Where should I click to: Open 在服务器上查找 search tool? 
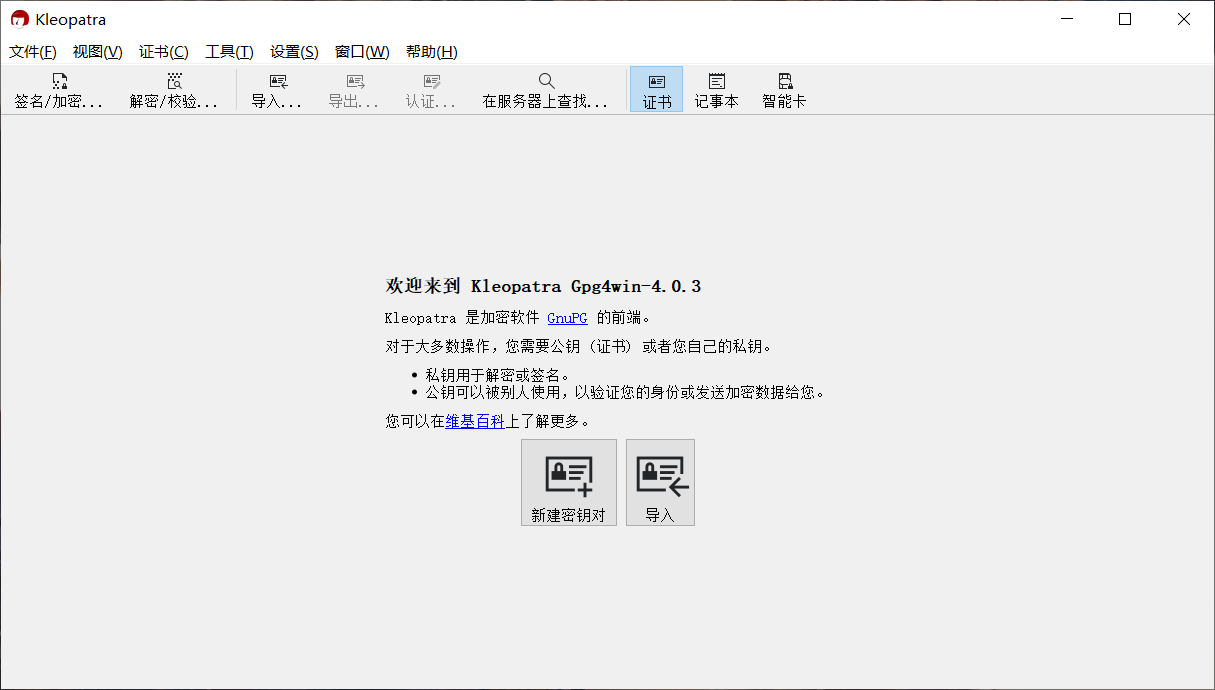(546, 90)
